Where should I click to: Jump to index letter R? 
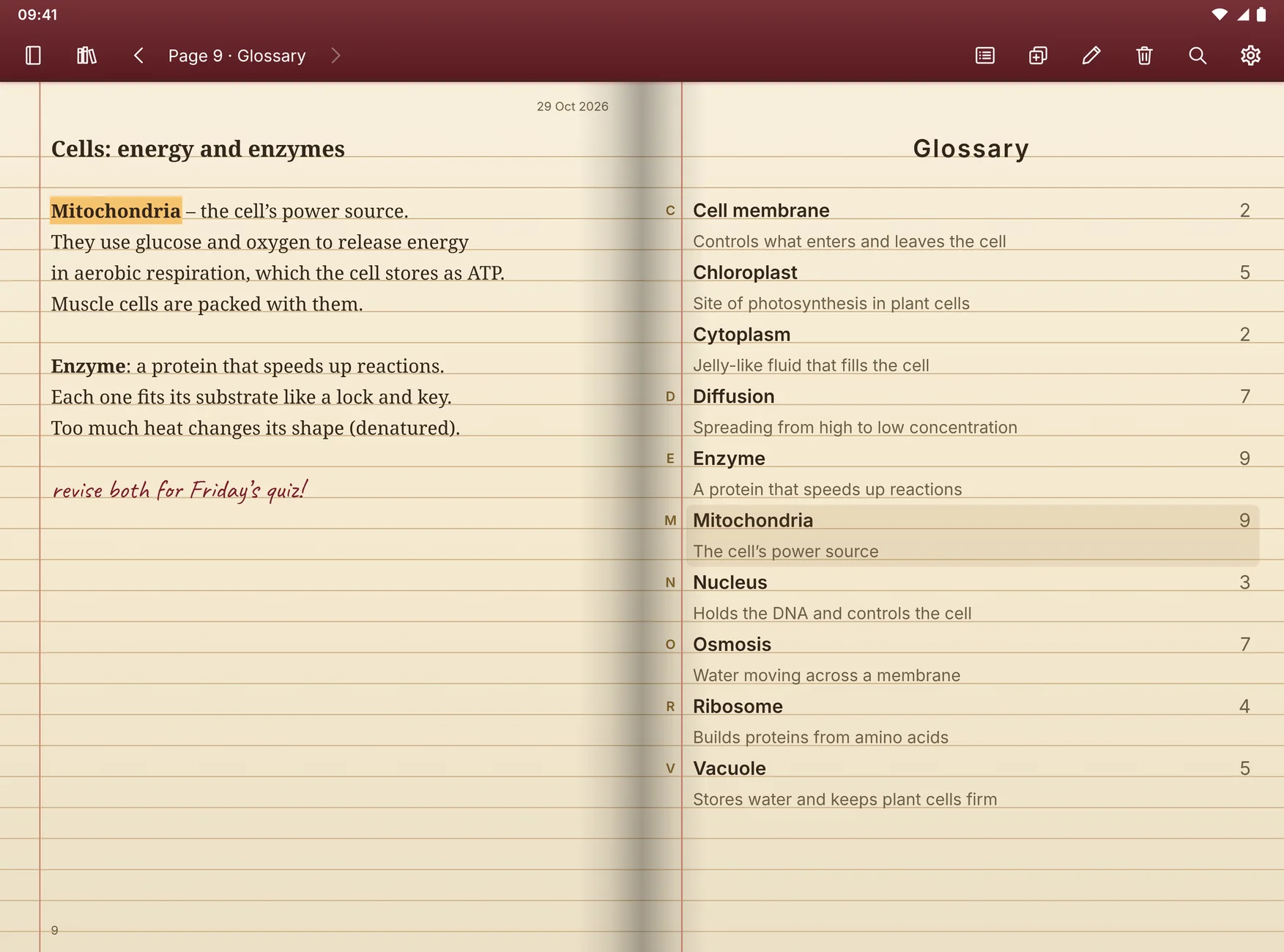(670, 707)
